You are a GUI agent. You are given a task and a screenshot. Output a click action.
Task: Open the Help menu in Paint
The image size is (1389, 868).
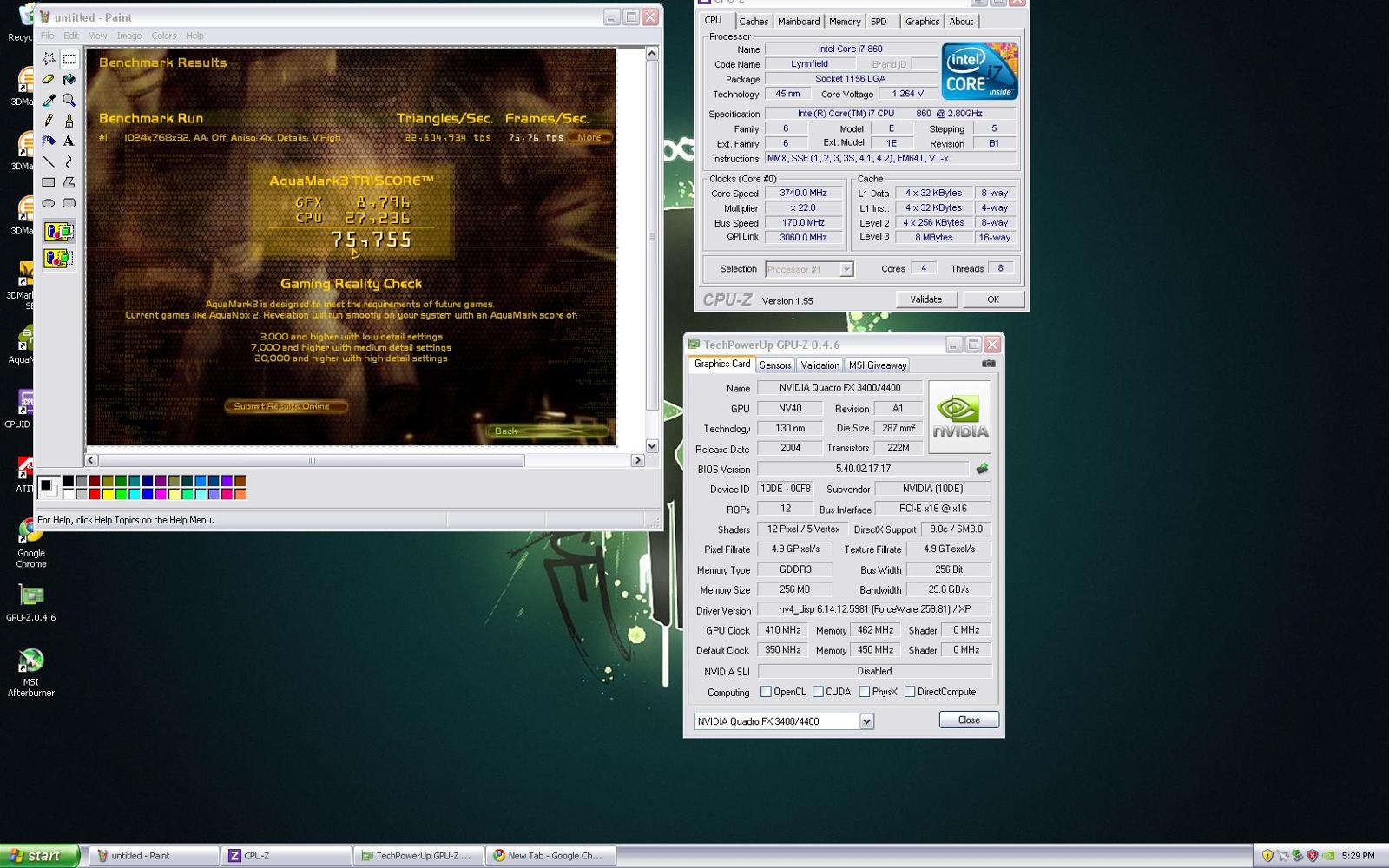(x=194, y=36)
